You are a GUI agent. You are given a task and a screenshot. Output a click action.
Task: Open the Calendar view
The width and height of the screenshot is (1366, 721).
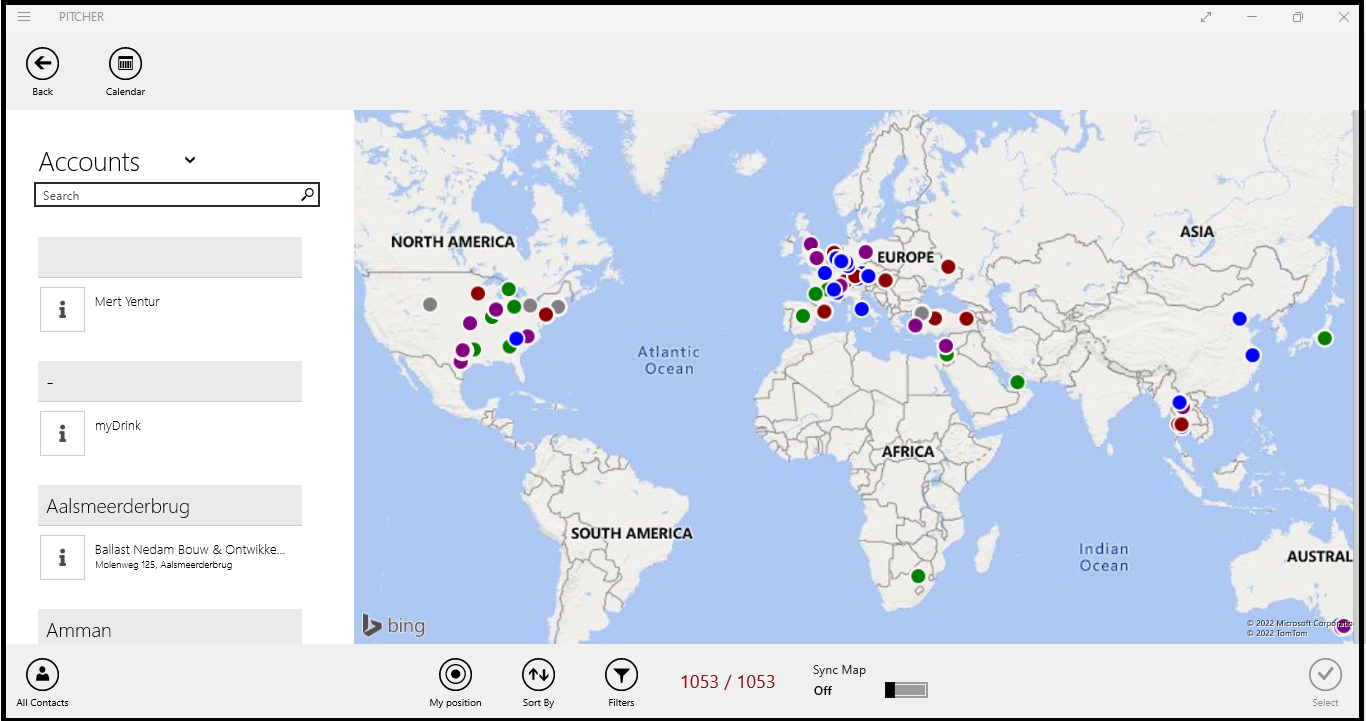point(125,64)
